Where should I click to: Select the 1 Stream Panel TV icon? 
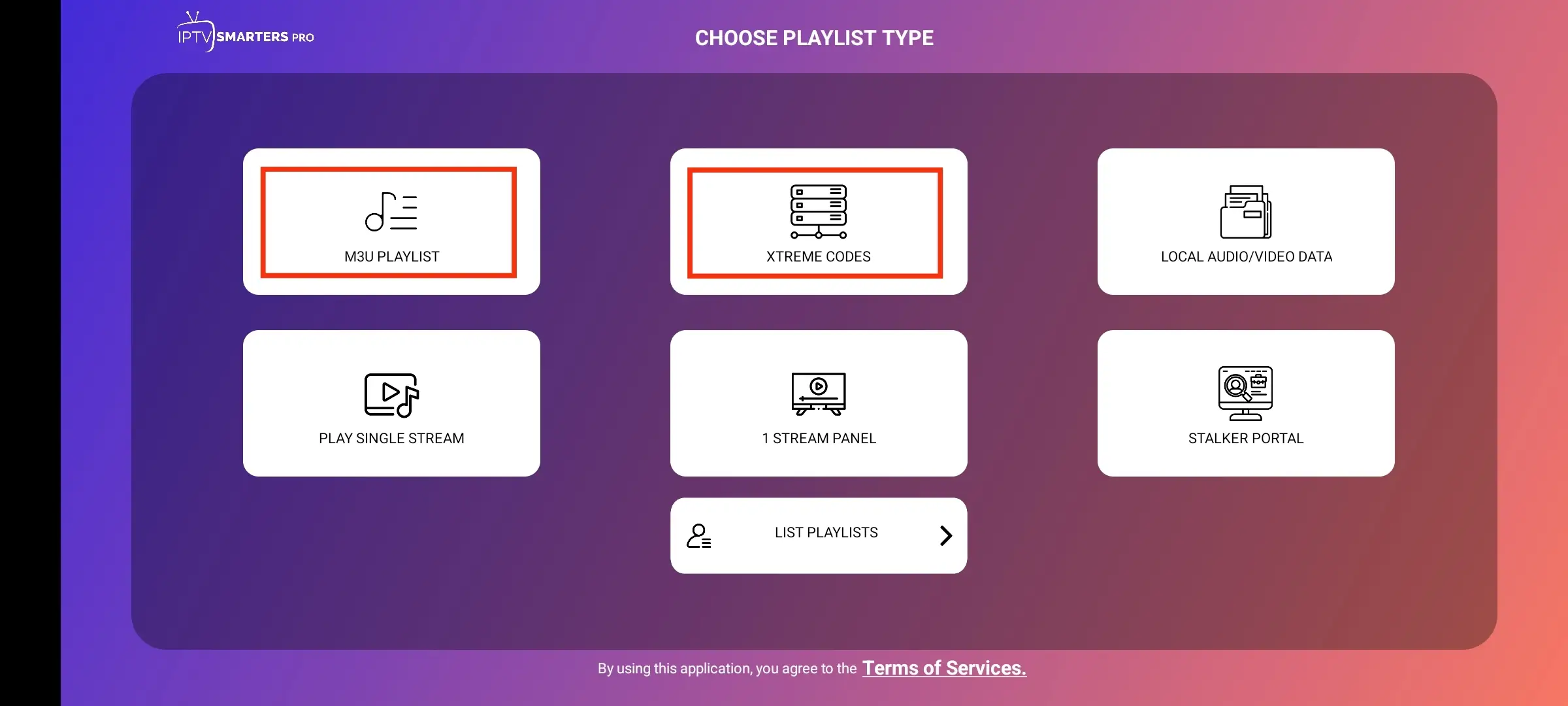[818, 394]
